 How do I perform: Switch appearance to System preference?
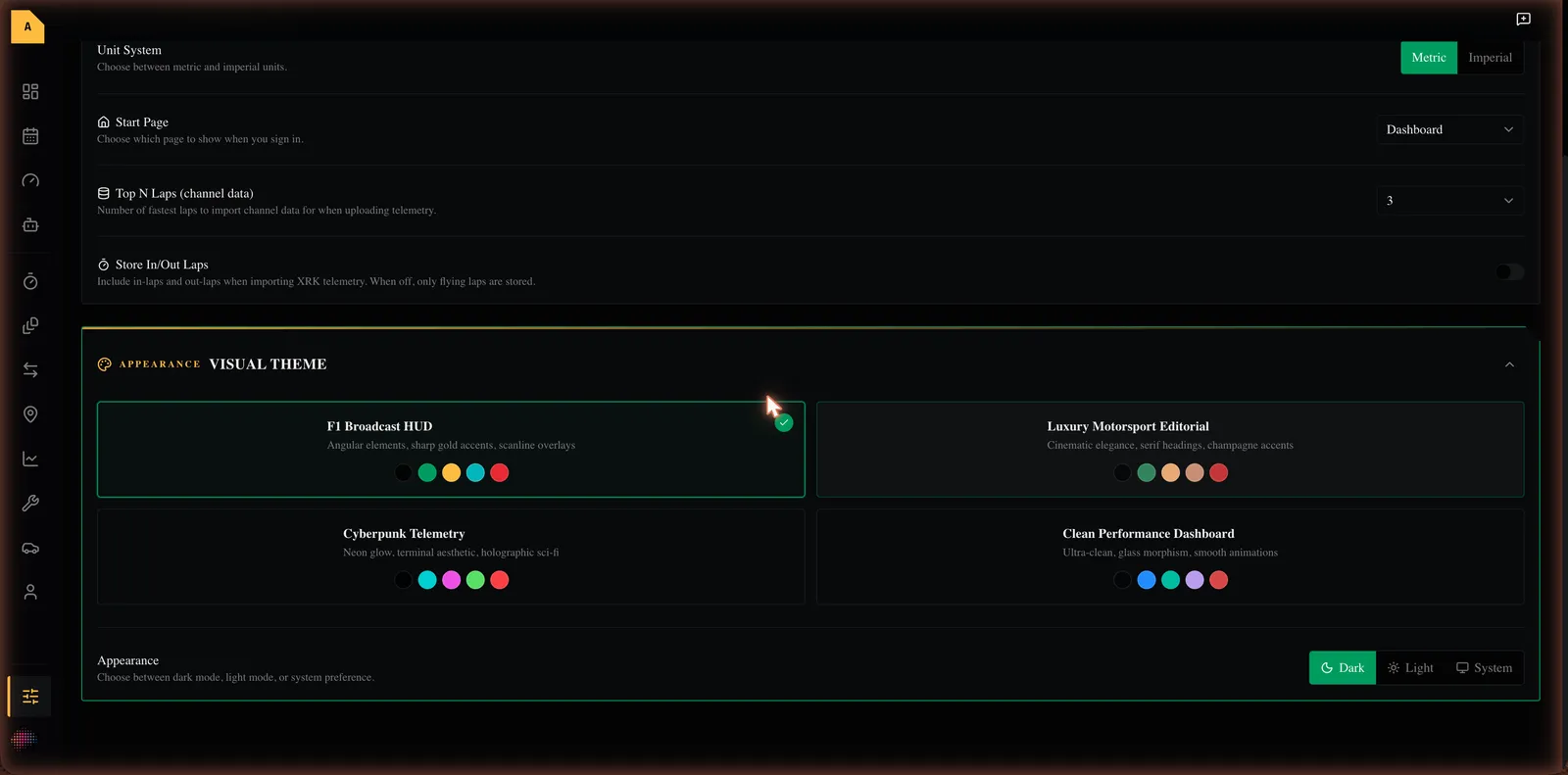(x=1484, y=668)
